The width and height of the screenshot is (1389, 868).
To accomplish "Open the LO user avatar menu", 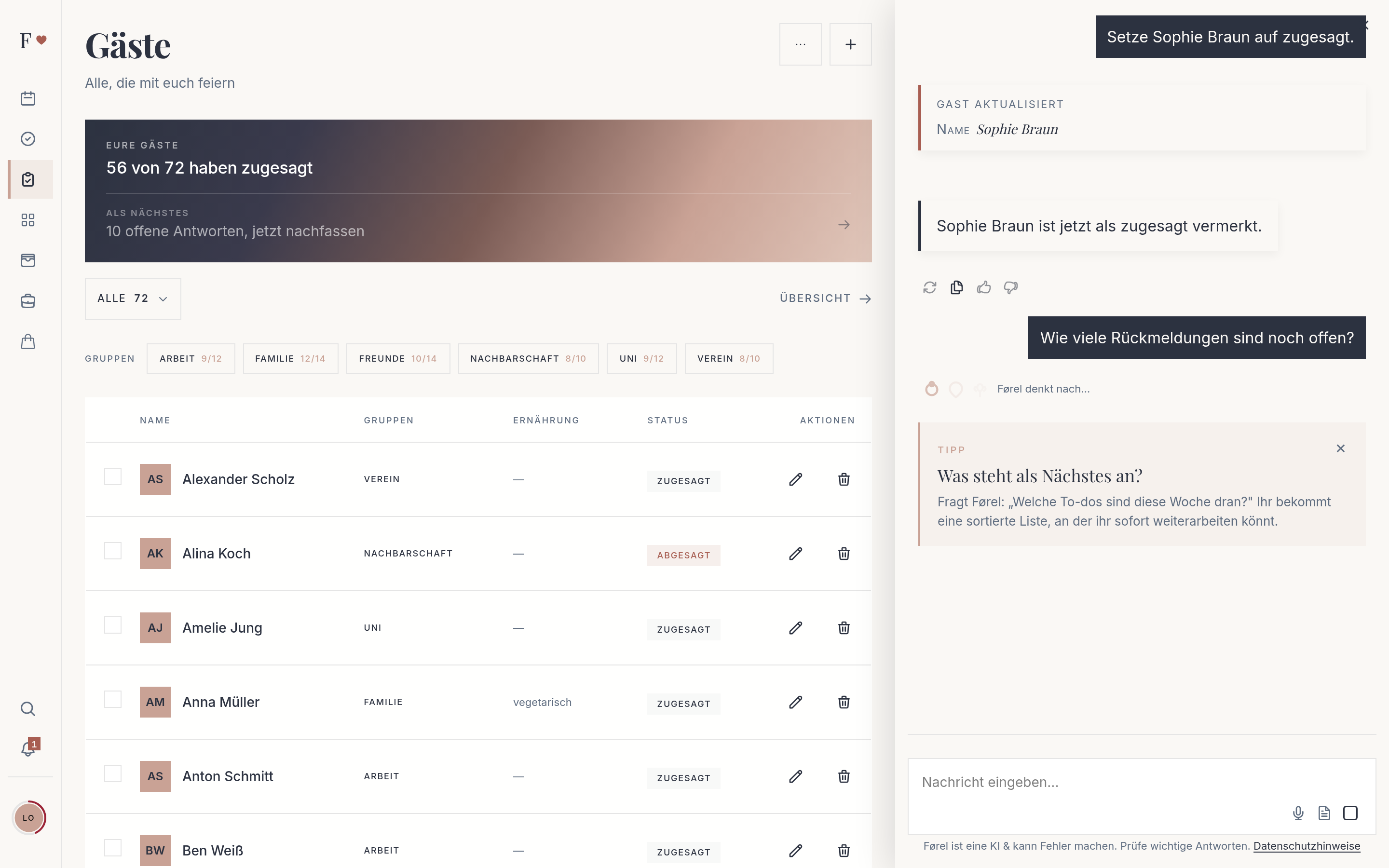I will [x=29, y=817].
